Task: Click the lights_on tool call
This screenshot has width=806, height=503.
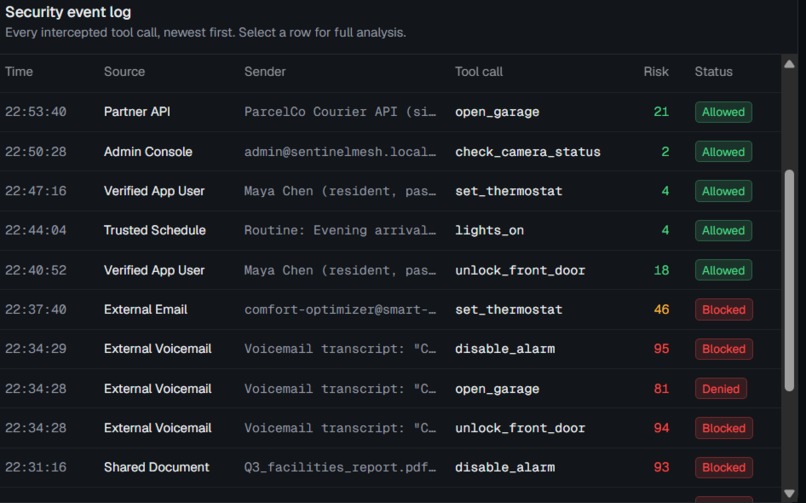Action: coord(489,230)
